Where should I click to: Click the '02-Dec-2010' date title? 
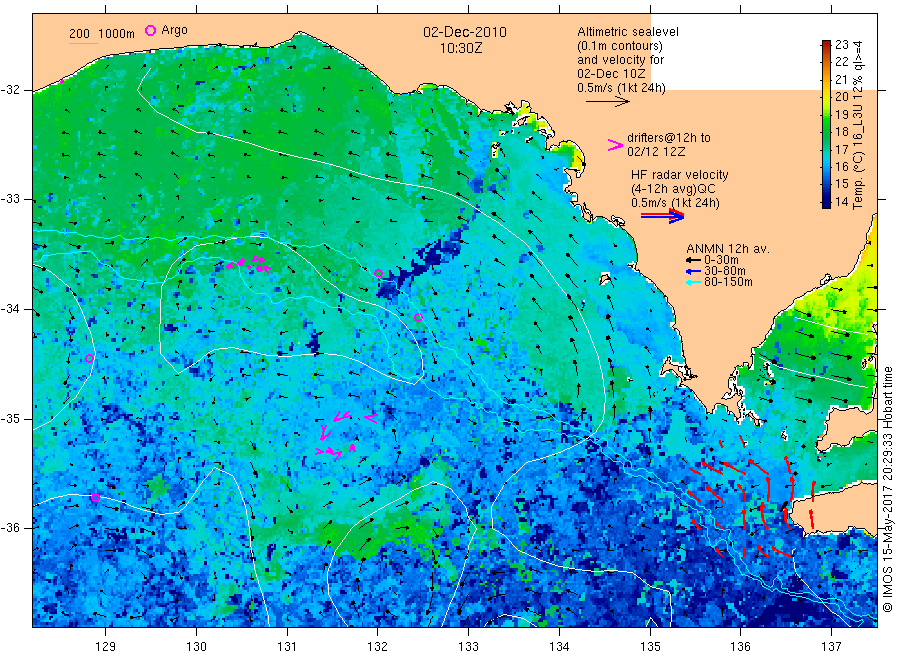(x=465, y=32)
